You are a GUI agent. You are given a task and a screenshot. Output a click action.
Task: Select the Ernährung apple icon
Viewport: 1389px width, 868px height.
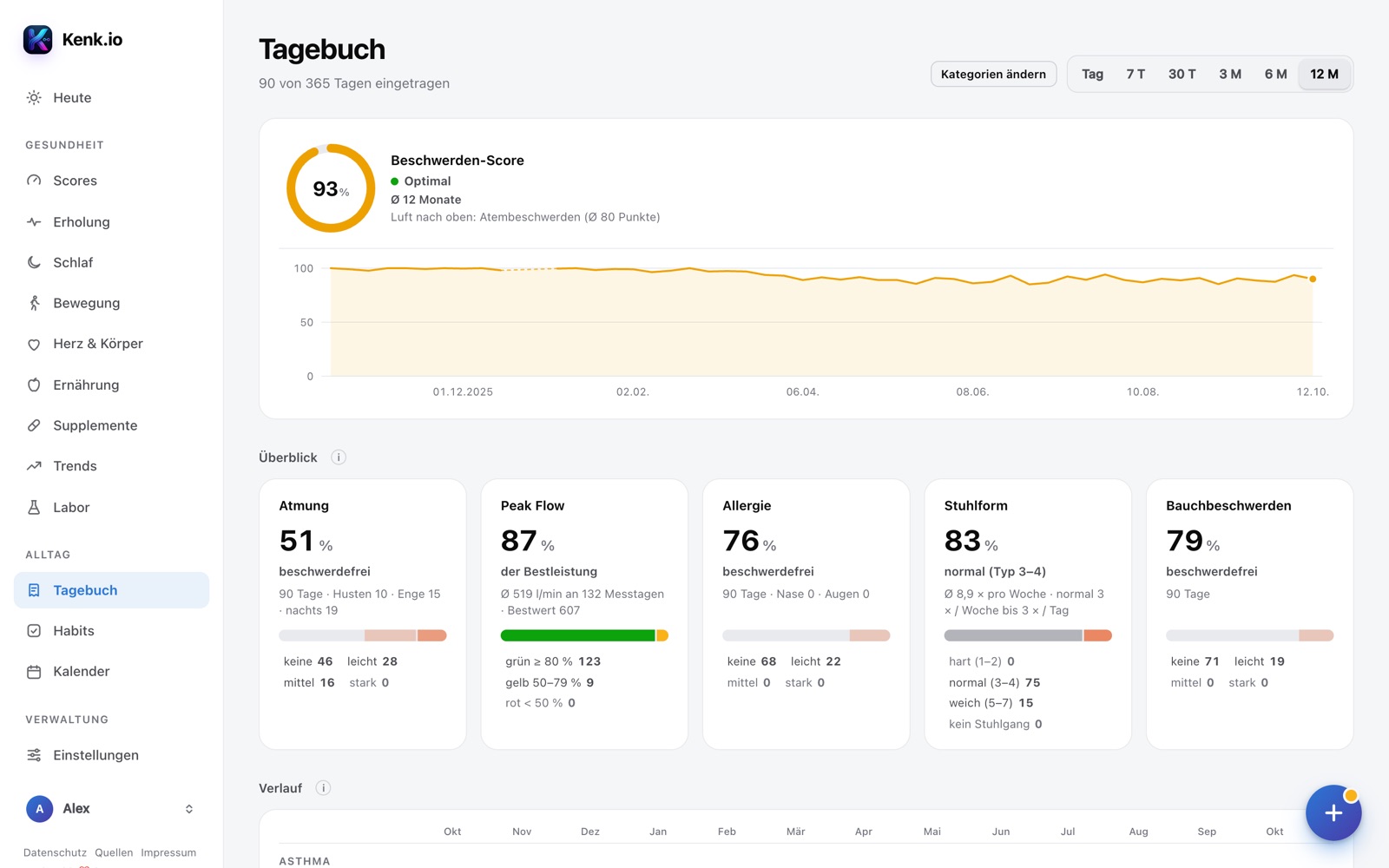[34, 385]
